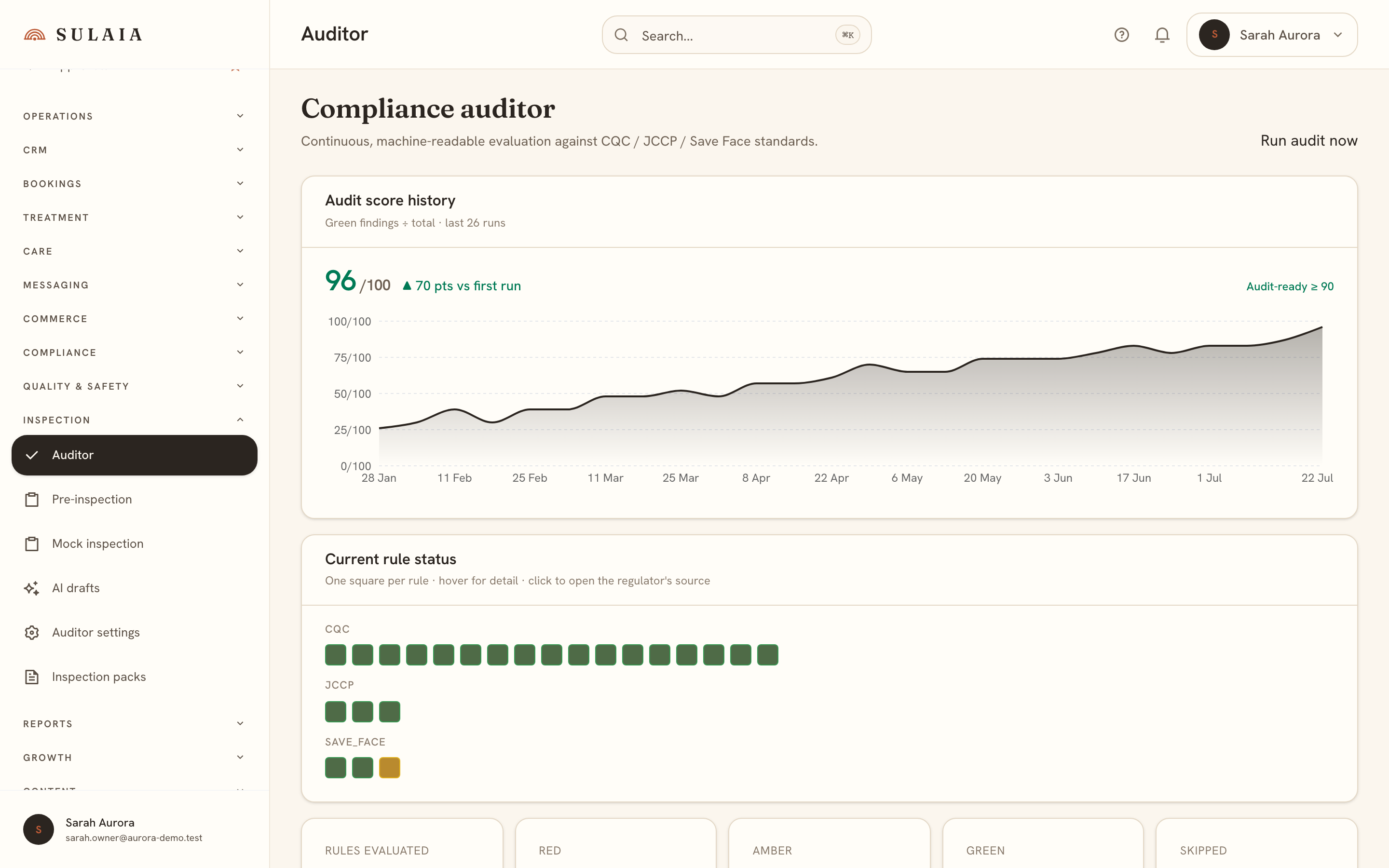Click the amber SAVE_FACE rule square
The image size is (1389, 868).
pos(390,768)
